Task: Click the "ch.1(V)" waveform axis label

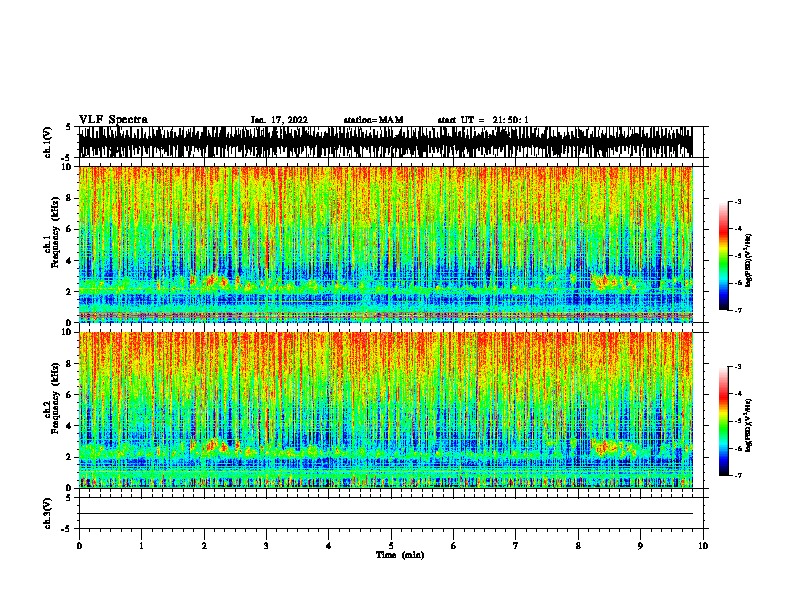Action: 47,142
